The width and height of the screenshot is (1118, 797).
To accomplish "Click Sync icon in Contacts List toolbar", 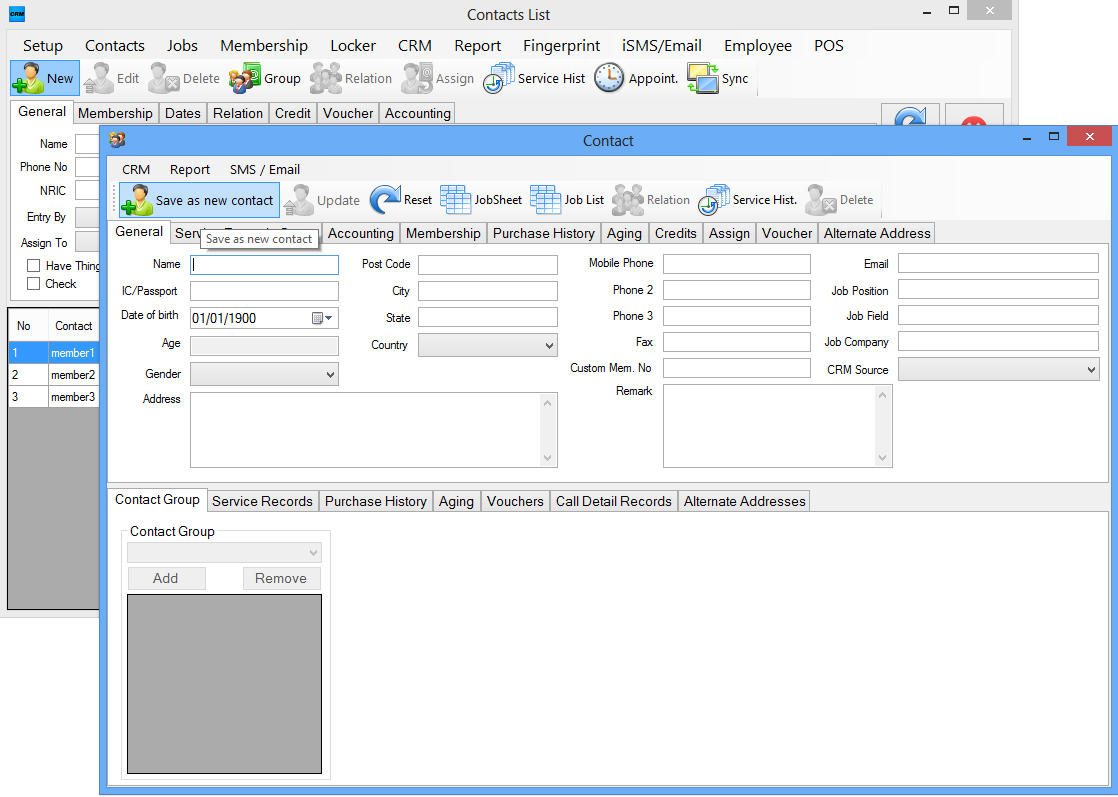I will pos(702,78).
